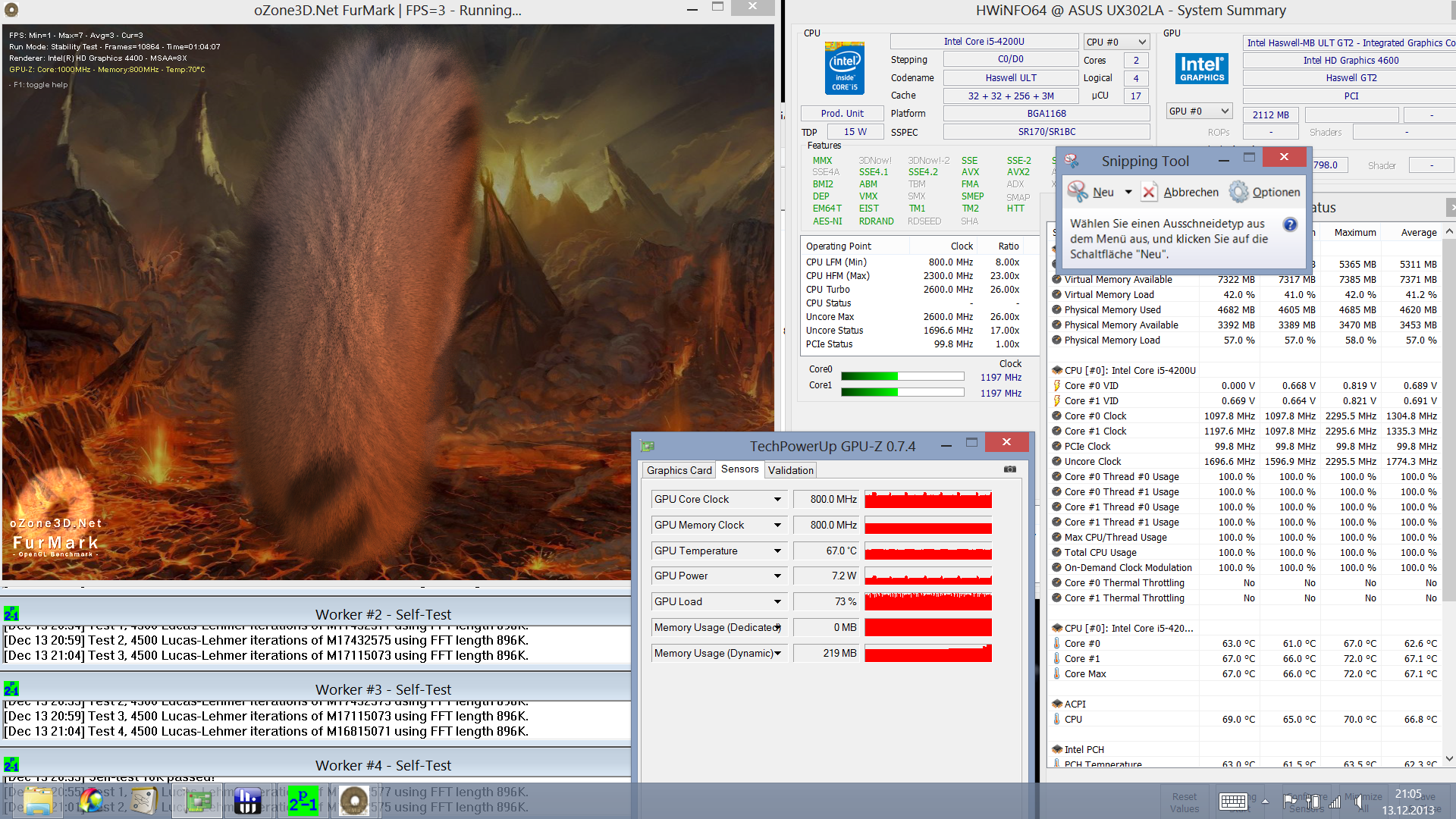Viewport: 1456px width, 819px height.
Task: Open Prime95 taskbar icon
Action: point(303,800)
